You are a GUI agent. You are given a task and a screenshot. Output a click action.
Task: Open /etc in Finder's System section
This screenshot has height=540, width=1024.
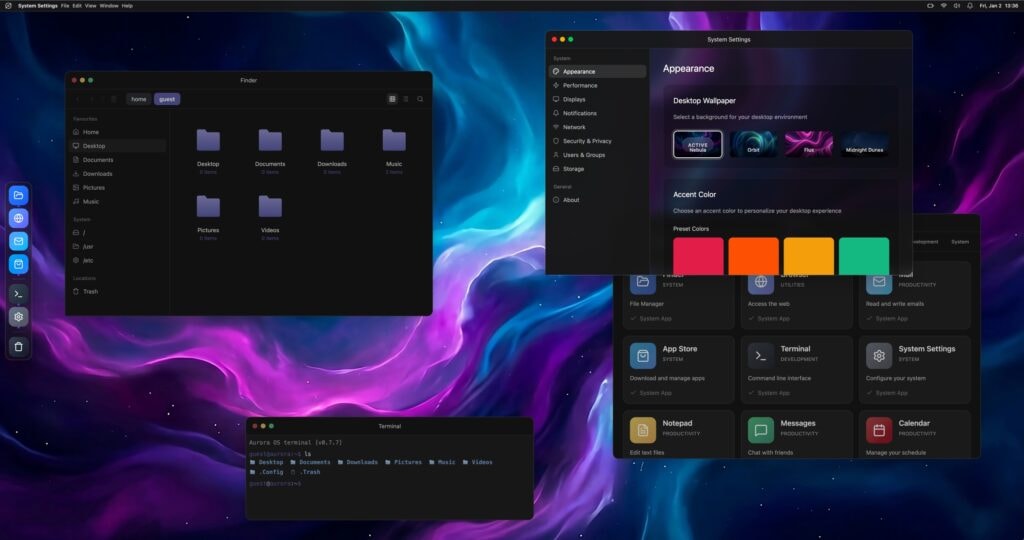(88, 260)
